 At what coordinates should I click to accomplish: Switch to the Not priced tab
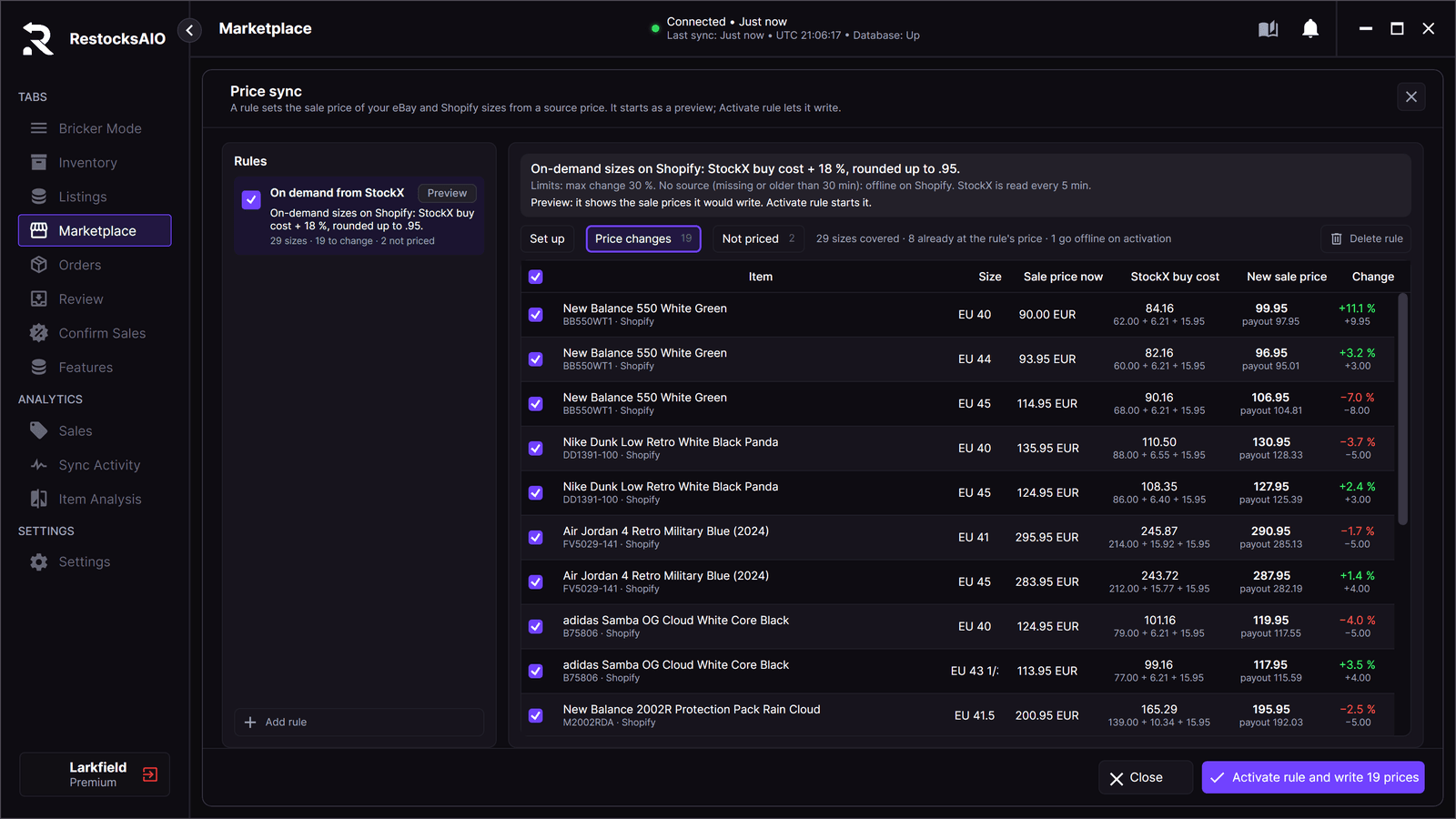point(759,238)
